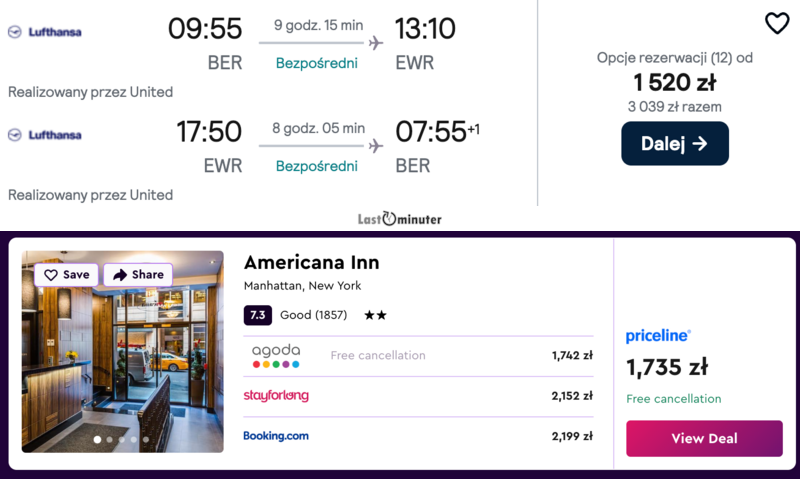
Task: Click the Lufthansa logo on the return flight
Action: 45,135
